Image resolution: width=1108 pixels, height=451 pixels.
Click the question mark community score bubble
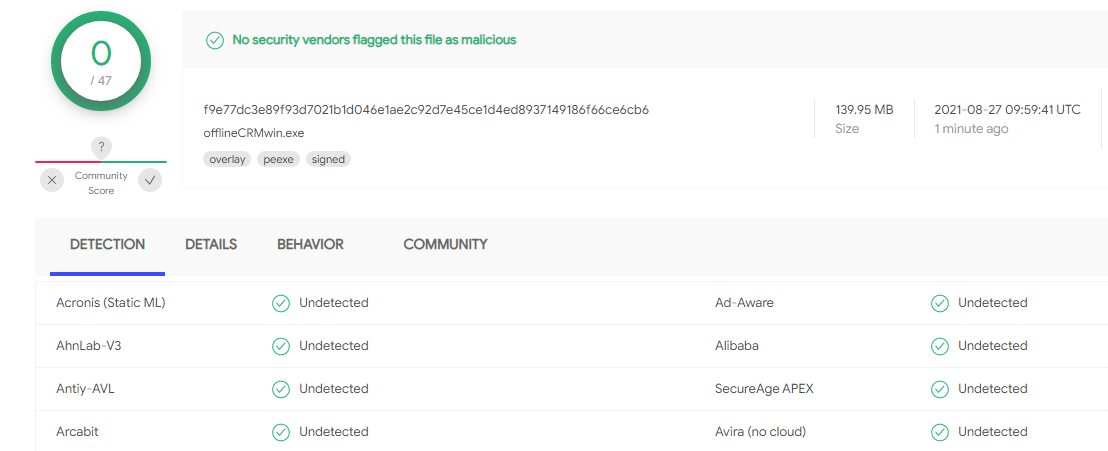click(x=101, y=147)
